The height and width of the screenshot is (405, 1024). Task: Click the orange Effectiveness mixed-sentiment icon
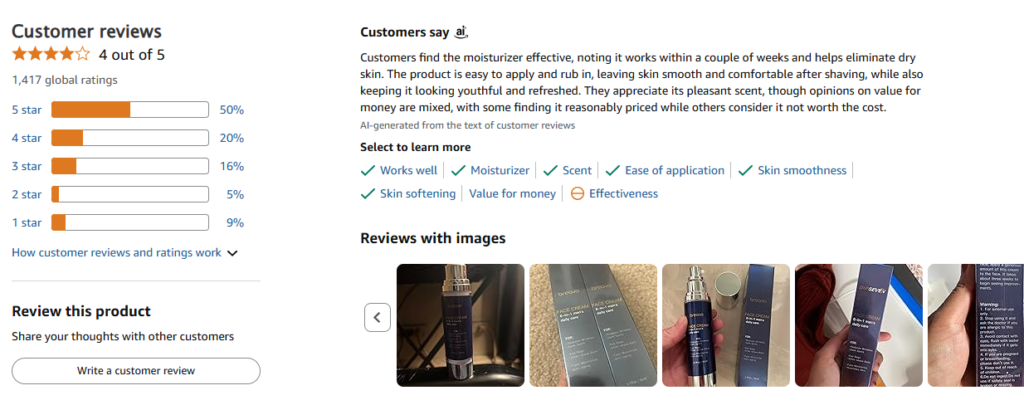tap(577, 193)
